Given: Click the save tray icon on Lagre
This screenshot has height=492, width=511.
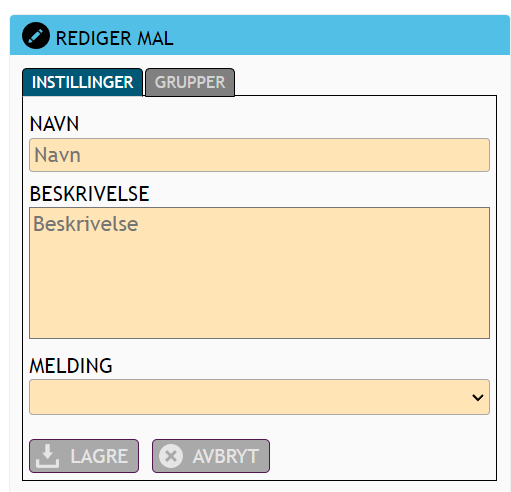Looking at the screenshot, I should click(x=47, y=456).
